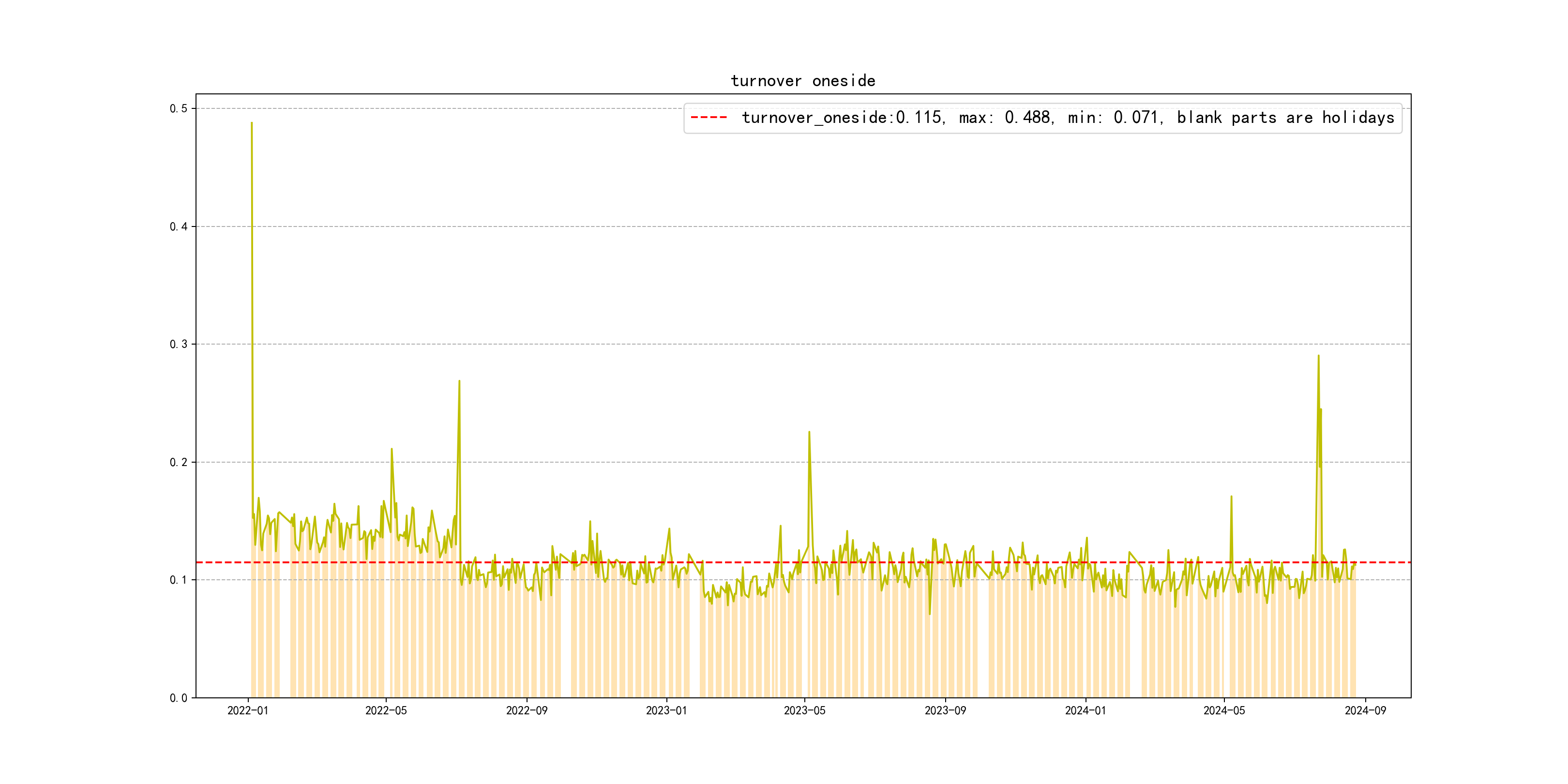Click the 2024-09 x-axis label
The height and width of the screenshot is (784, 1568).
point(1365,710)
